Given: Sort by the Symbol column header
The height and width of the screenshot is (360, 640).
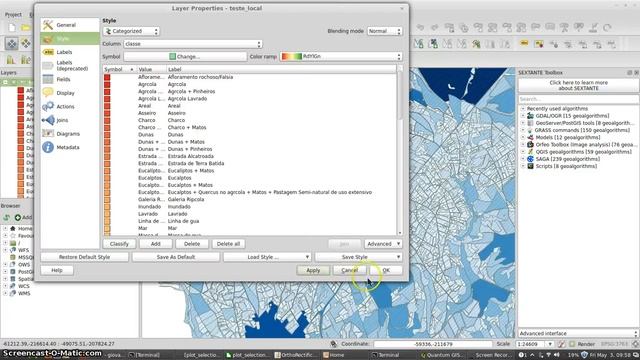Looking at the screenshot, I should (119, 69).
